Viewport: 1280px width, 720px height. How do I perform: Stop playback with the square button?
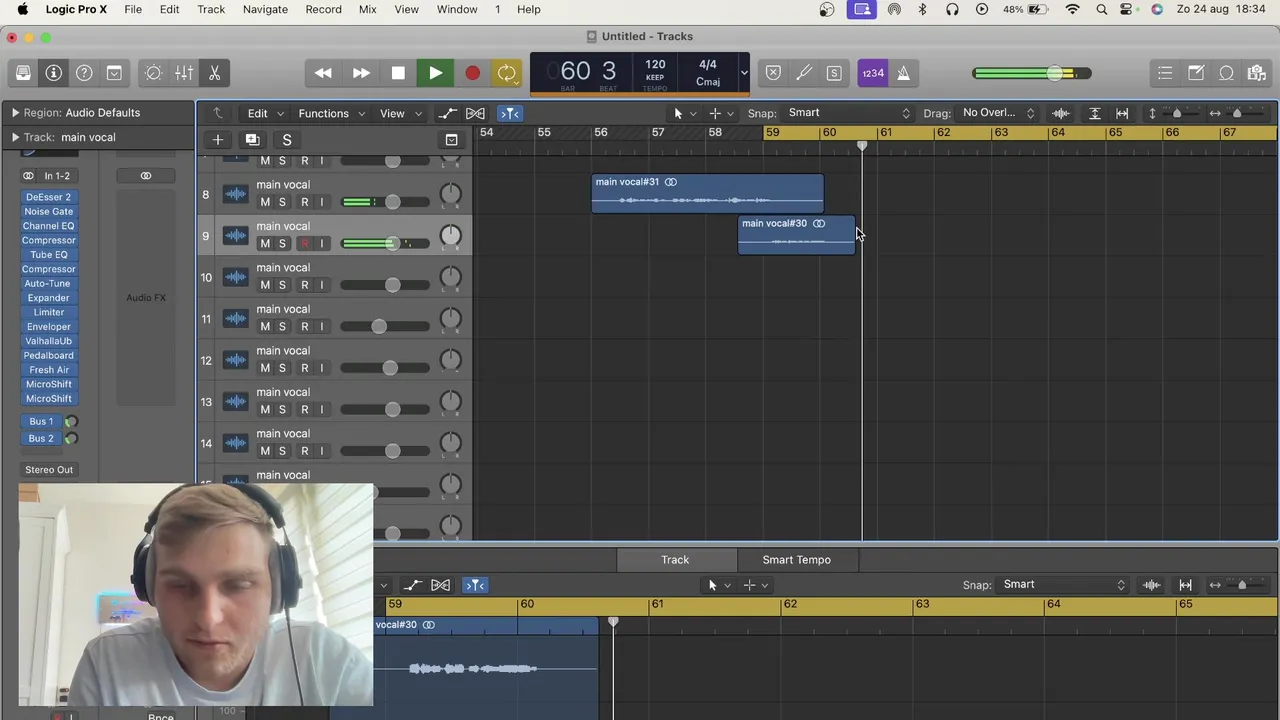point(398,73)
